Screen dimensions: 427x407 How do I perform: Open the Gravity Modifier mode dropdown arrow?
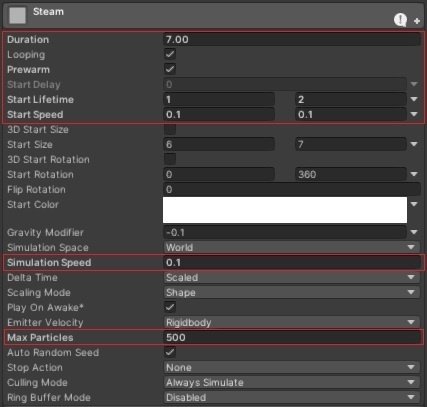tap(414, 232)
